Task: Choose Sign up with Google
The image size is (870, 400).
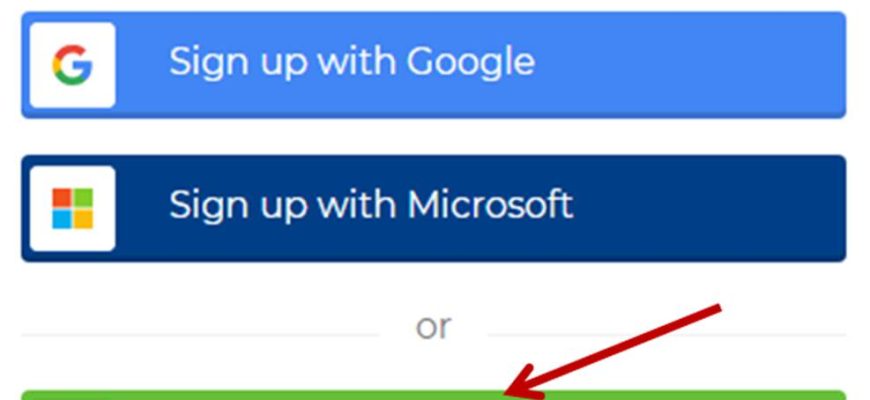Action: [x=433, y=65]
